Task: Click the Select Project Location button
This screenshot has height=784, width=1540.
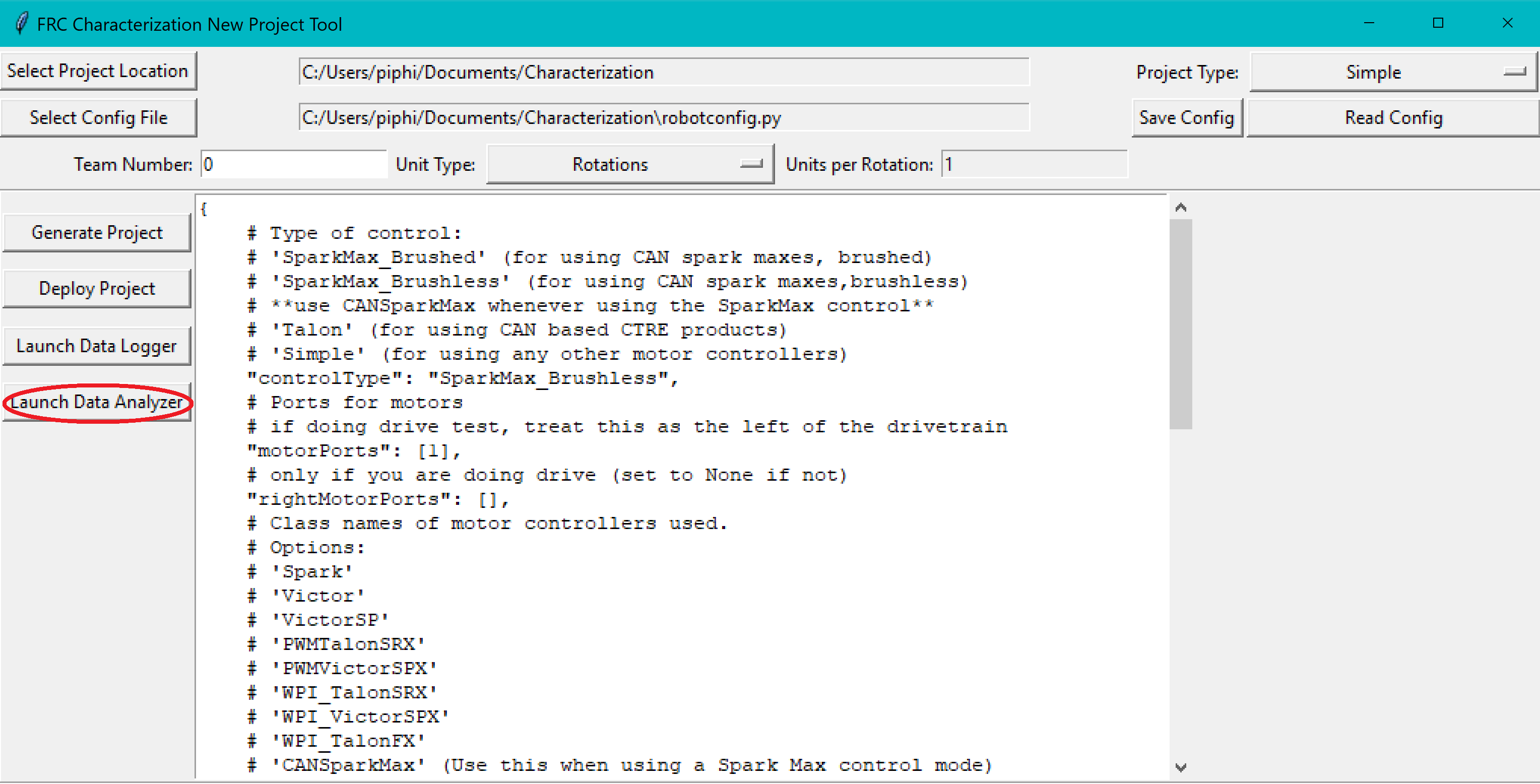Action: [98, 71]
